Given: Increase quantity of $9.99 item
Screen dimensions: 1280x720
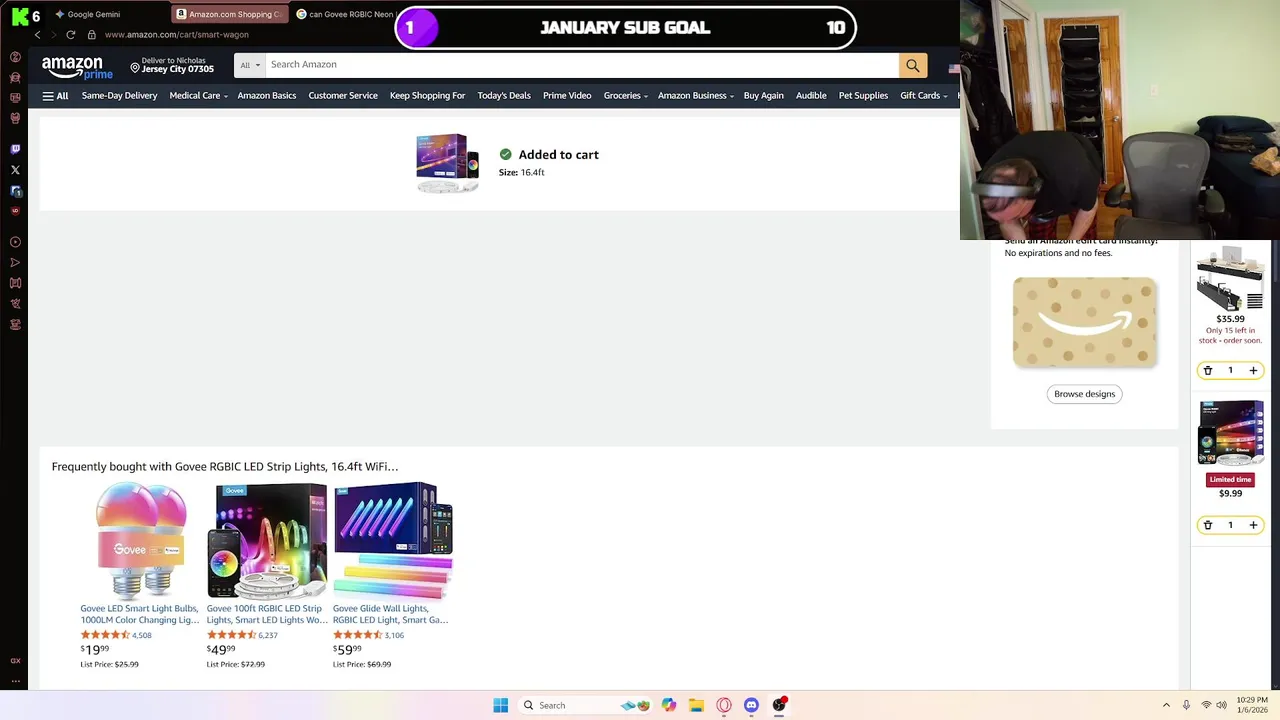Looking at the screenshot, I should point(1253,525).
